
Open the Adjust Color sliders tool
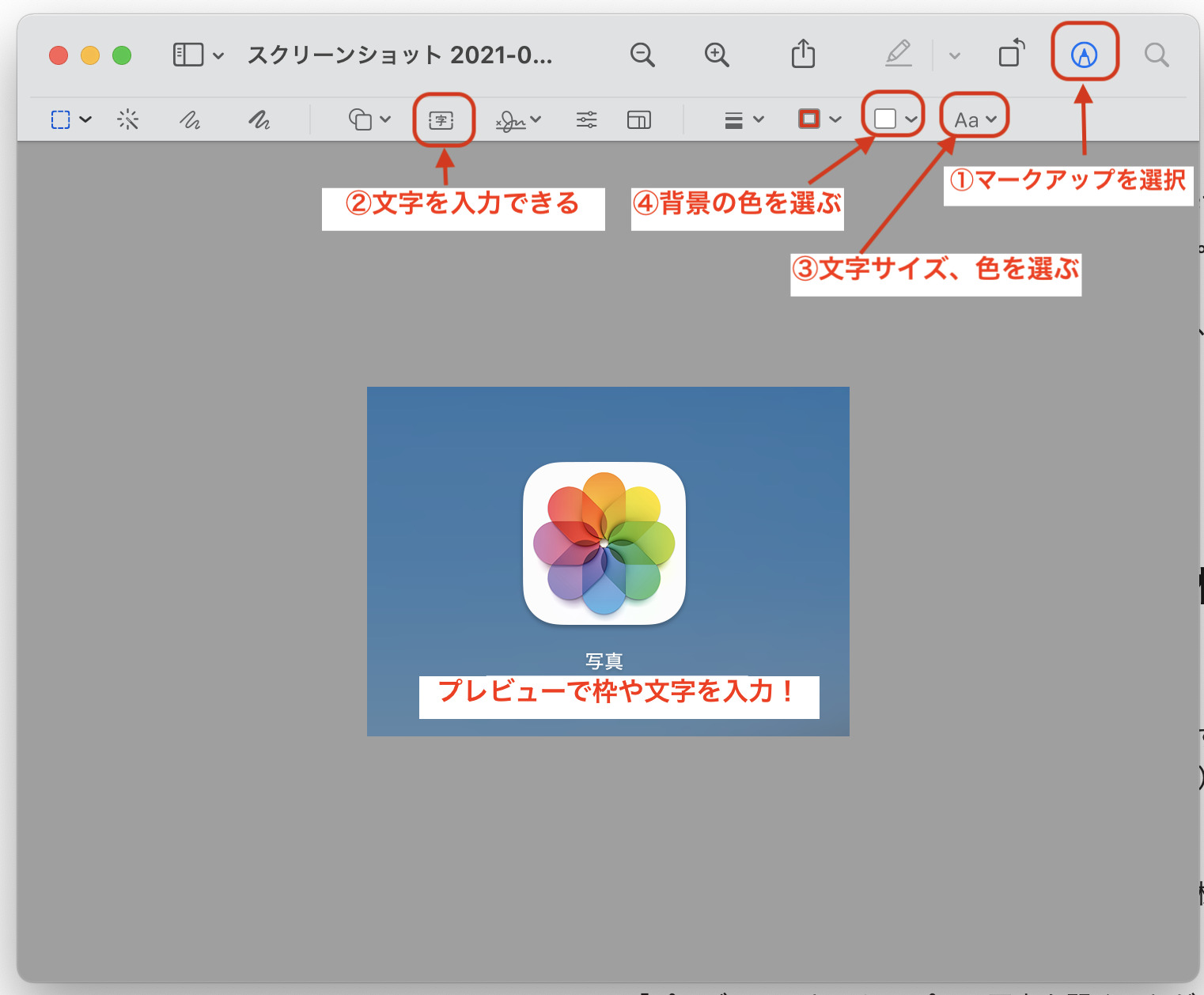[x=587, y=119]
